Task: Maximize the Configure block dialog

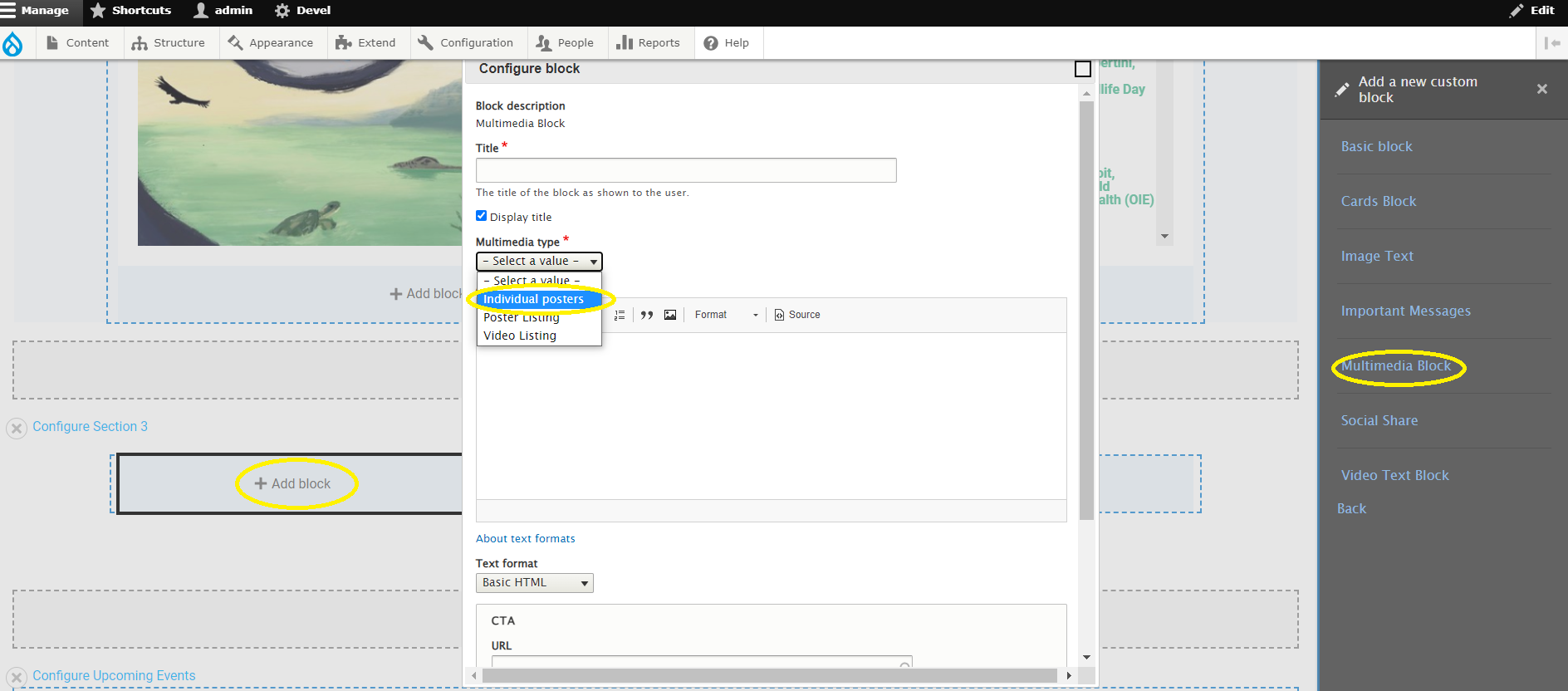Action: click(x=1083, y=69)
